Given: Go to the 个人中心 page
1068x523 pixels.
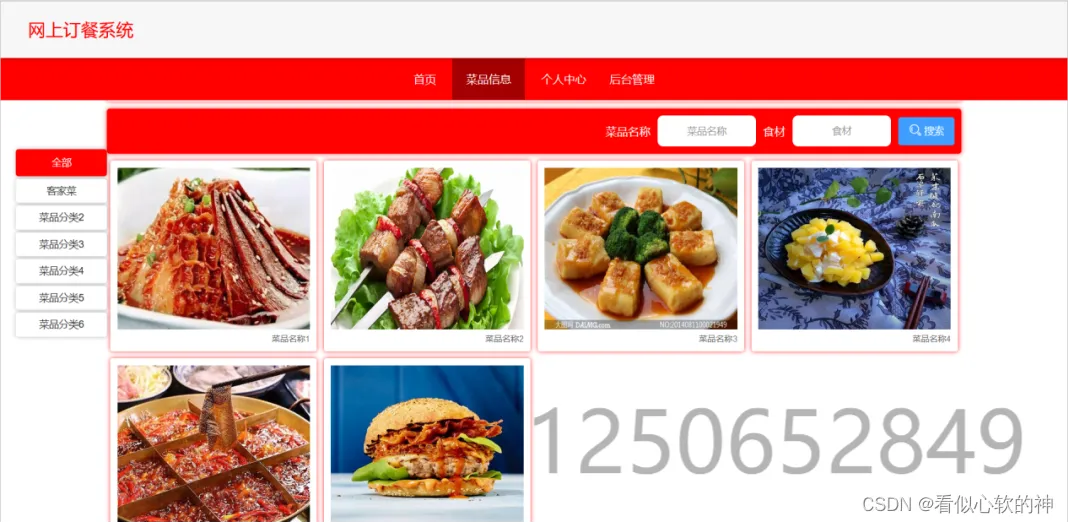Looking at the screenshot, I should 563,79.
